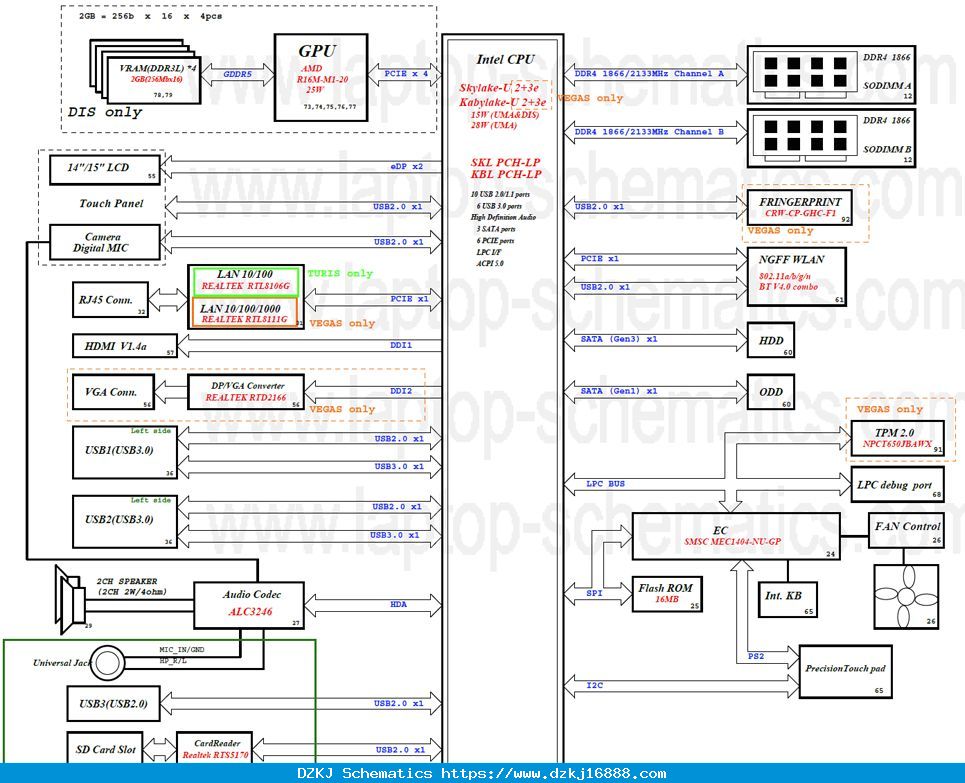Click the Universal Jack circle symbol

[108, 663]
